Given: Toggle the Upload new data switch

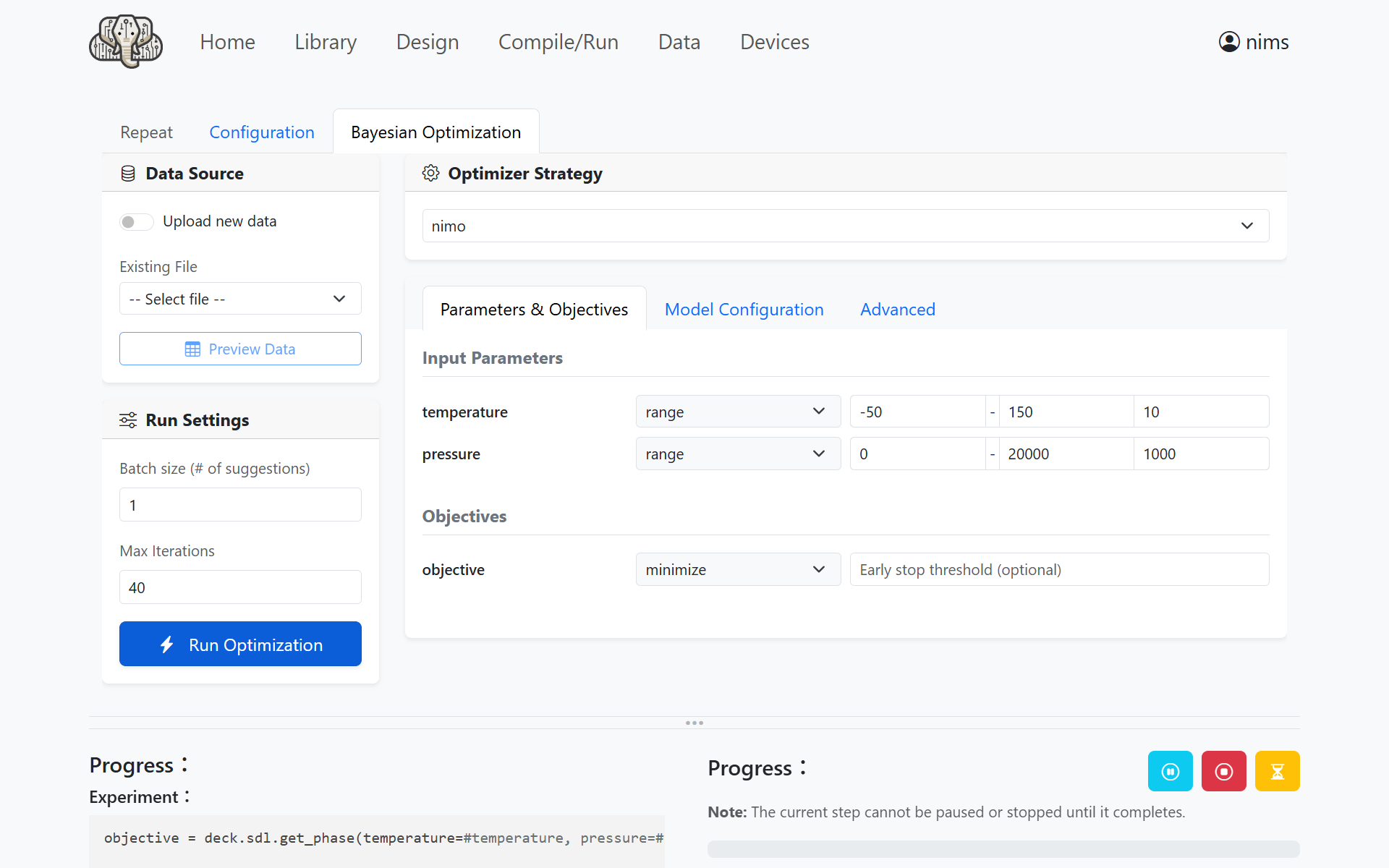Looking at the screenshot, I should click(x=136, y=222).
